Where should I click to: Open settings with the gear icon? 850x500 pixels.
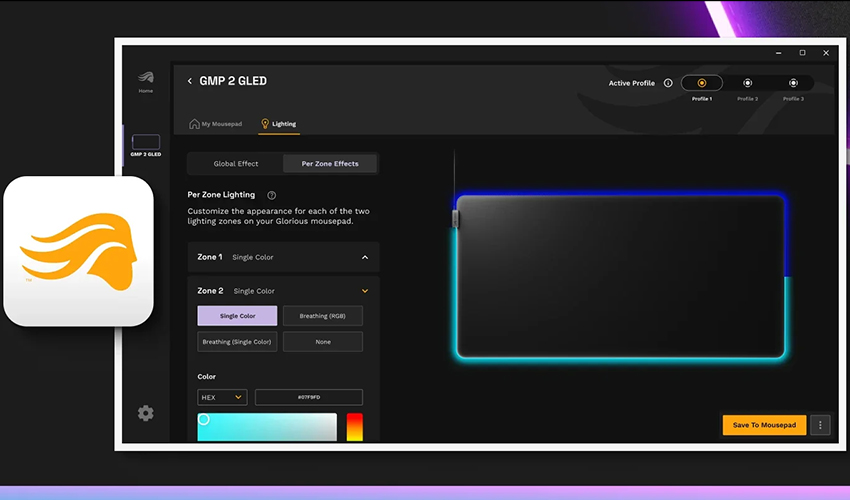point(145,413)
